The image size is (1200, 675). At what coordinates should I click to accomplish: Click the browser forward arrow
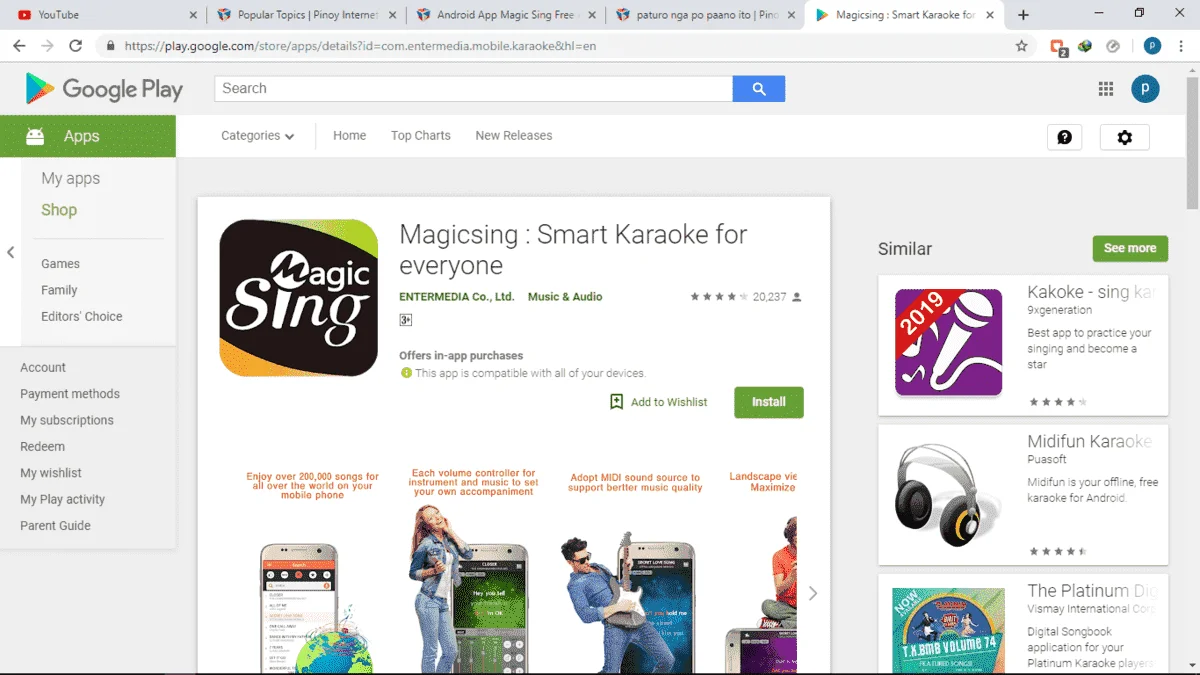click(47, 46)
